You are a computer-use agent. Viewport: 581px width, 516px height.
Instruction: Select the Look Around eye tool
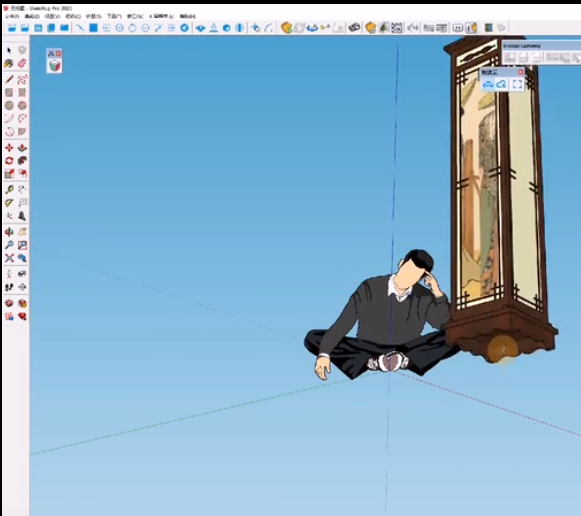coord(22,274)
